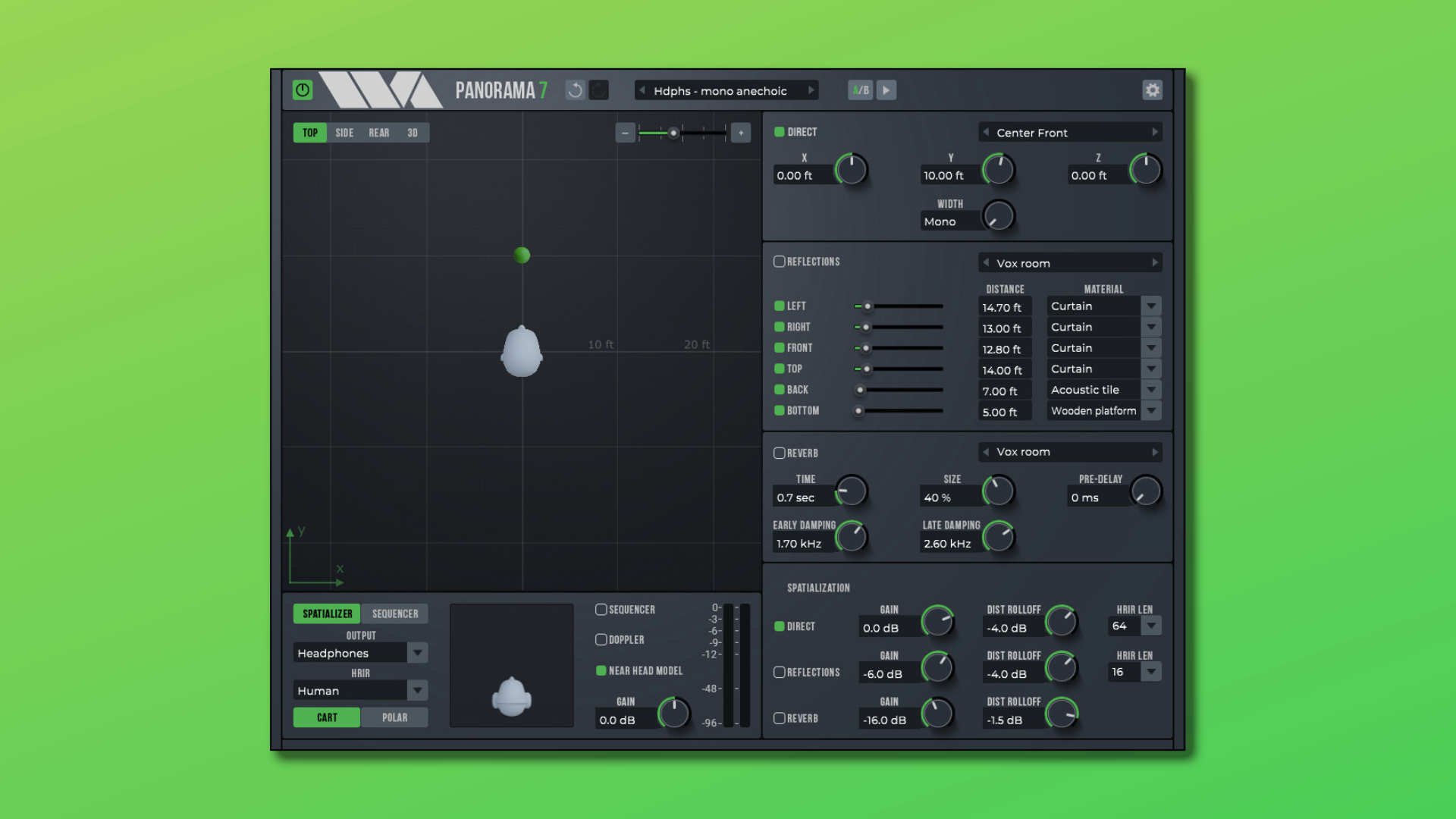
Task: Click the zoom out minus icon
Action: pyautogui.click(x=625, y=133)
